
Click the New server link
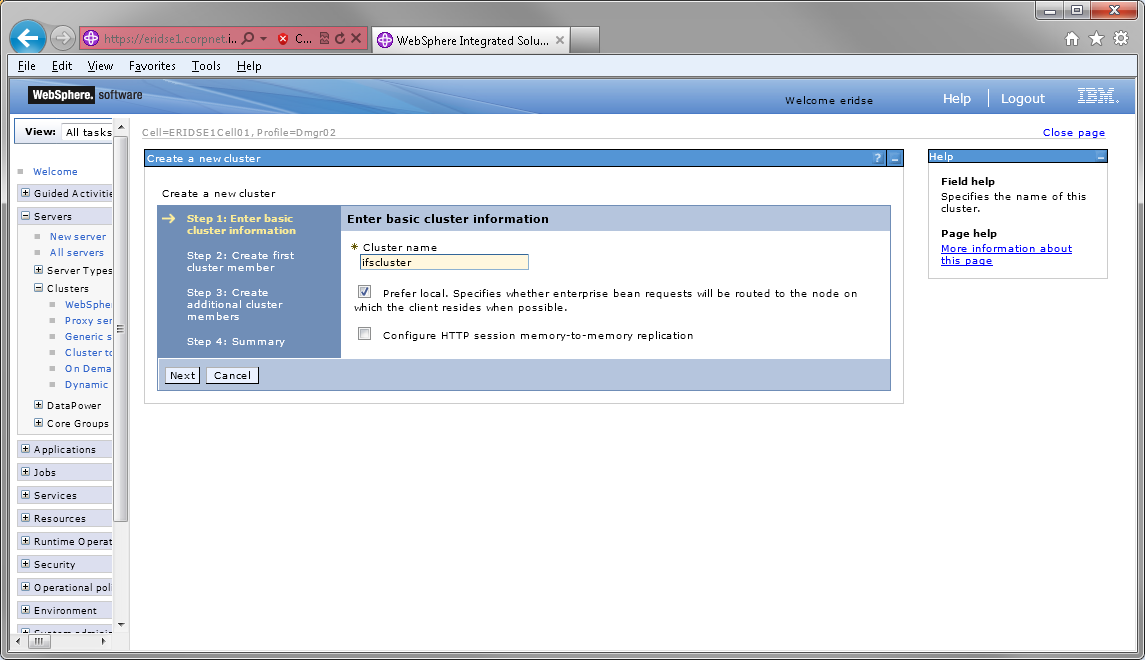pyautogui.click(x=77, y=237)
